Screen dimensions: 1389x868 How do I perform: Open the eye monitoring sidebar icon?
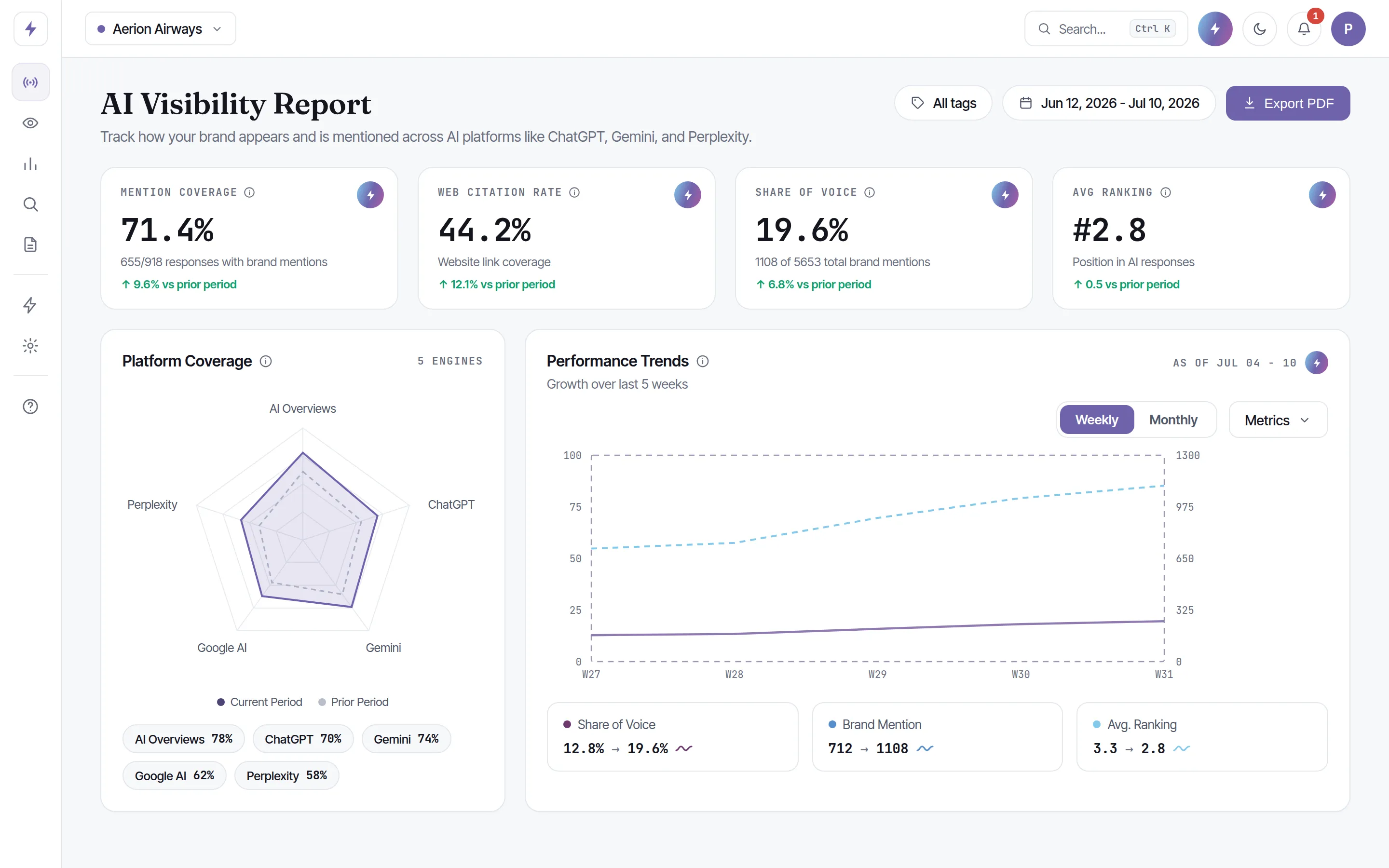pyautogui.click(x=30, y=123)
